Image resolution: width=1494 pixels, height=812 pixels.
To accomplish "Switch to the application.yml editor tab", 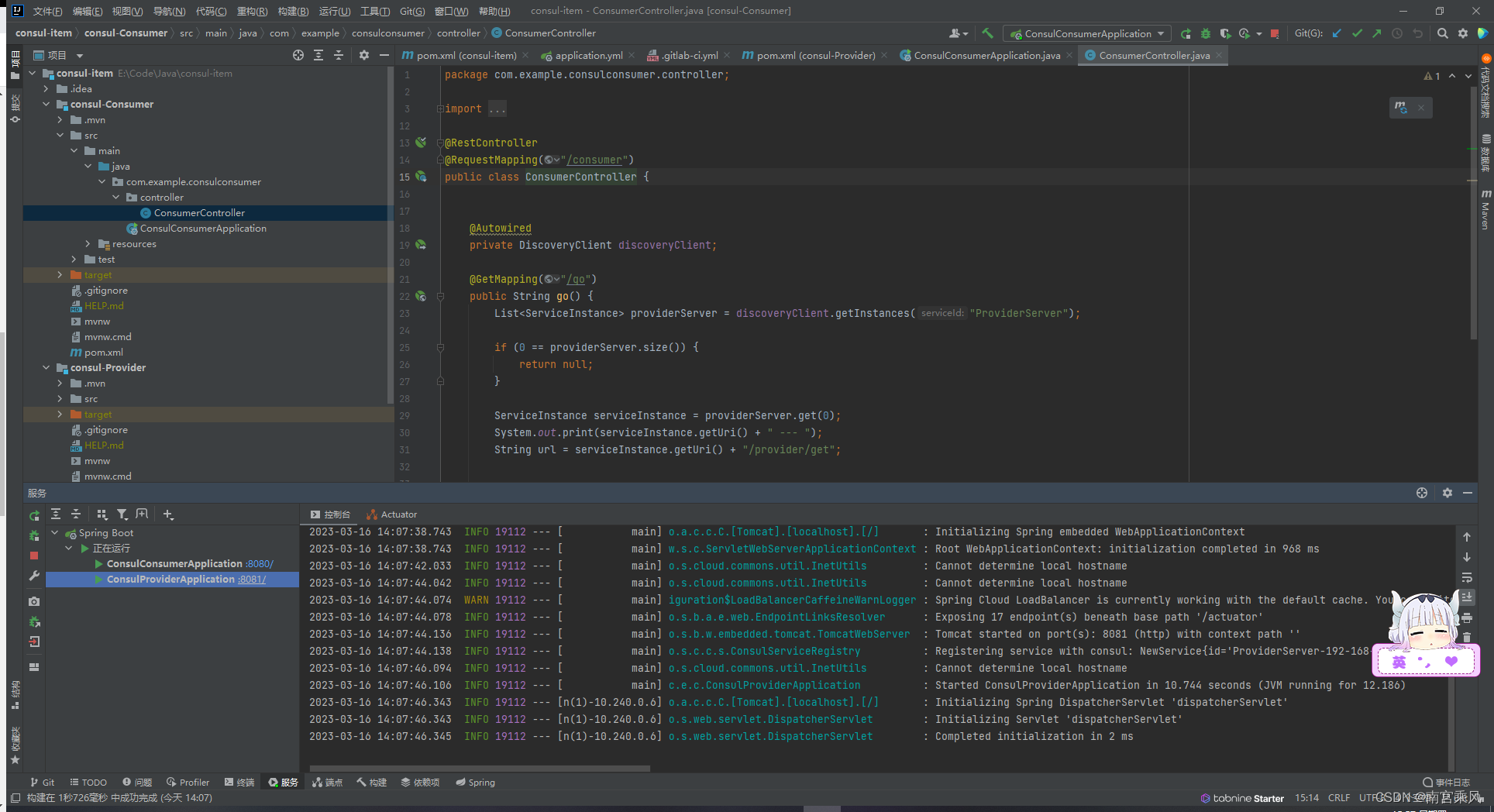I will point(588,56).
